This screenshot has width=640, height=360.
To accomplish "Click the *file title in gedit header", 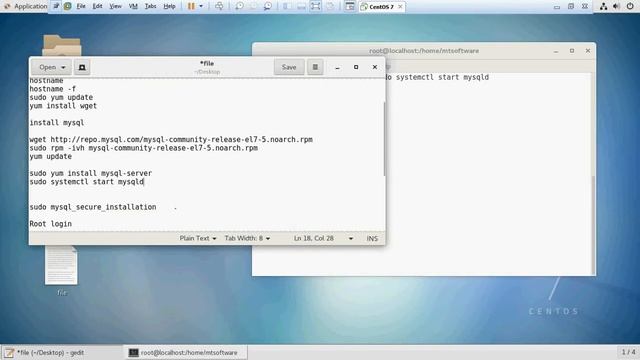I will point(207,63).
